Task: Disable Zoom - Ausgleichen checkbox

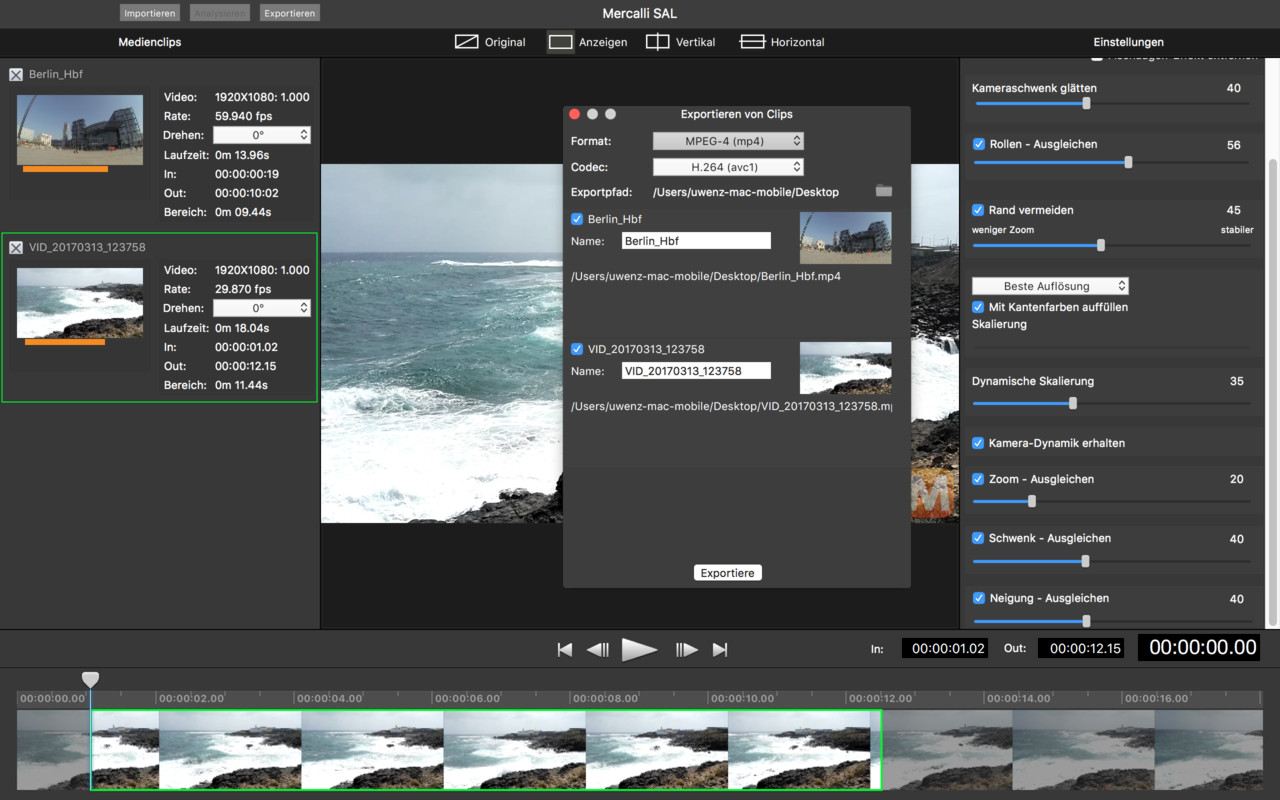Action: click(979, 479)
